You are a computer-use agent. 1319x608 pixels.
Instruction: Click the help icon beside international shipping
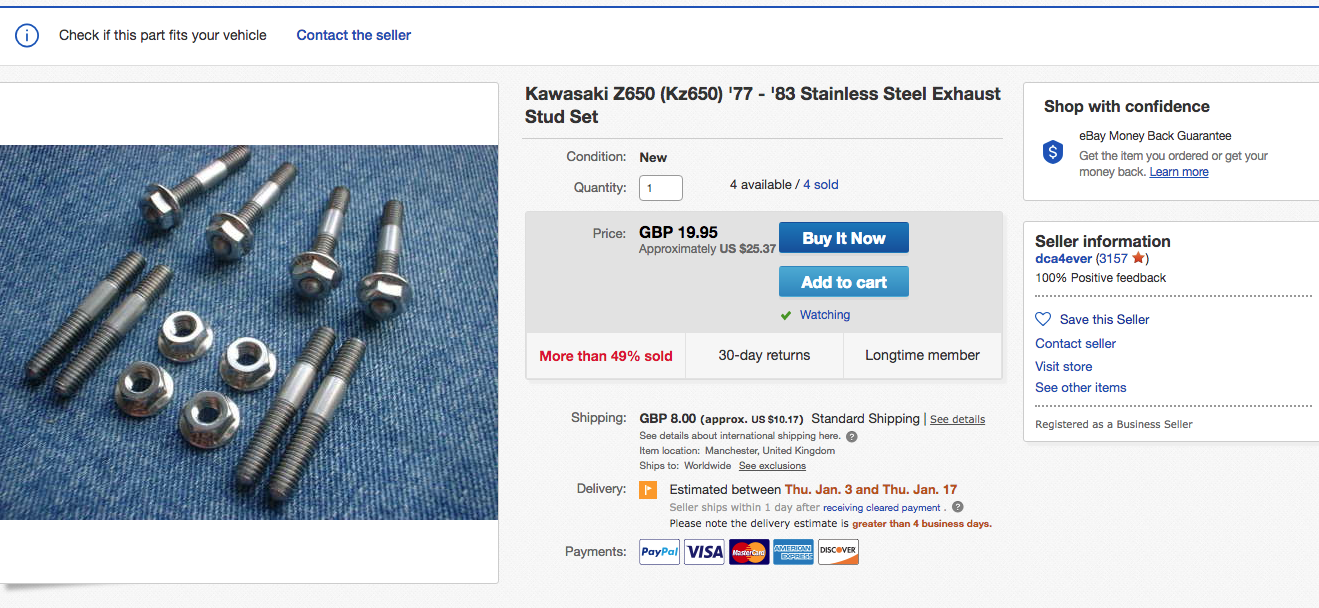pos(852,436)
